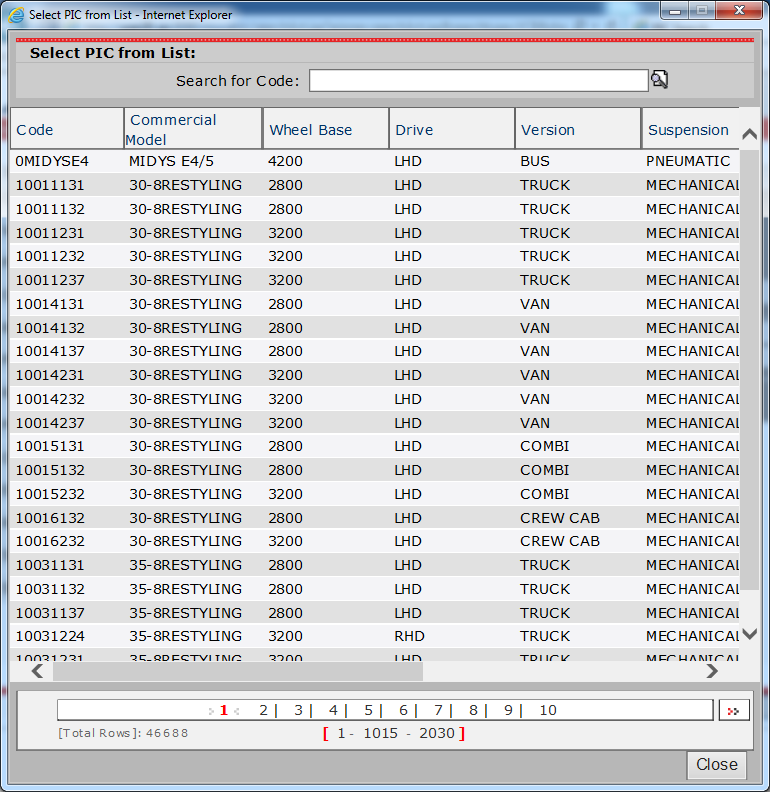Screen dimensions: 772x792
Task: Click the next pages double-arrow button
Action: [x=733, y=710]
